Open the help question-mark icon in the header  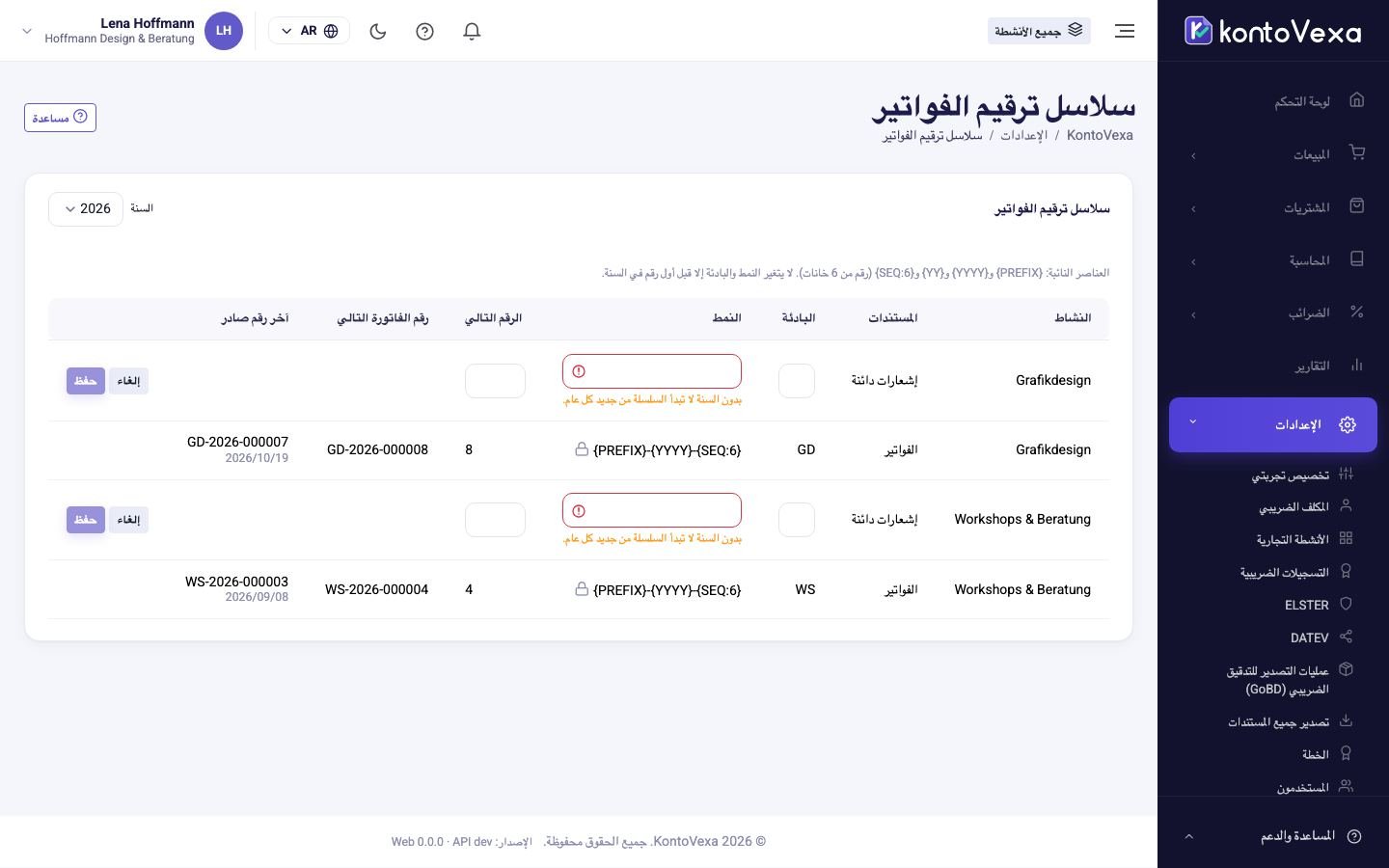(x=424, y=31)
